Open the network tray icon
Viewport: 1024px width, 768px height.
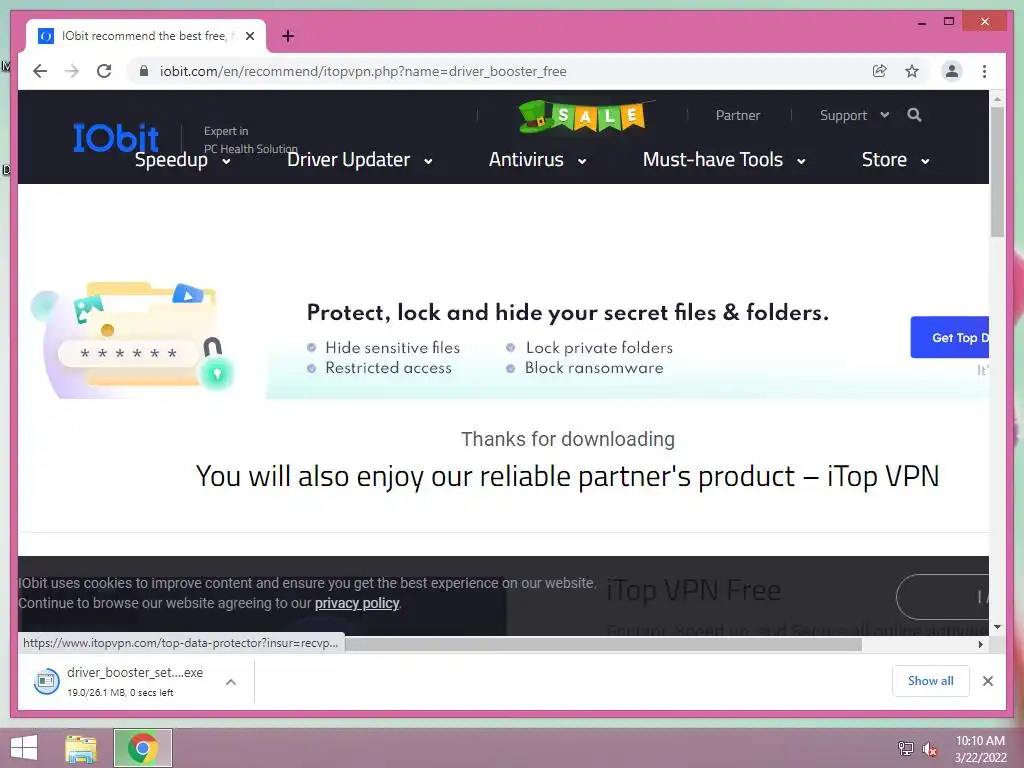coord(906,748)
